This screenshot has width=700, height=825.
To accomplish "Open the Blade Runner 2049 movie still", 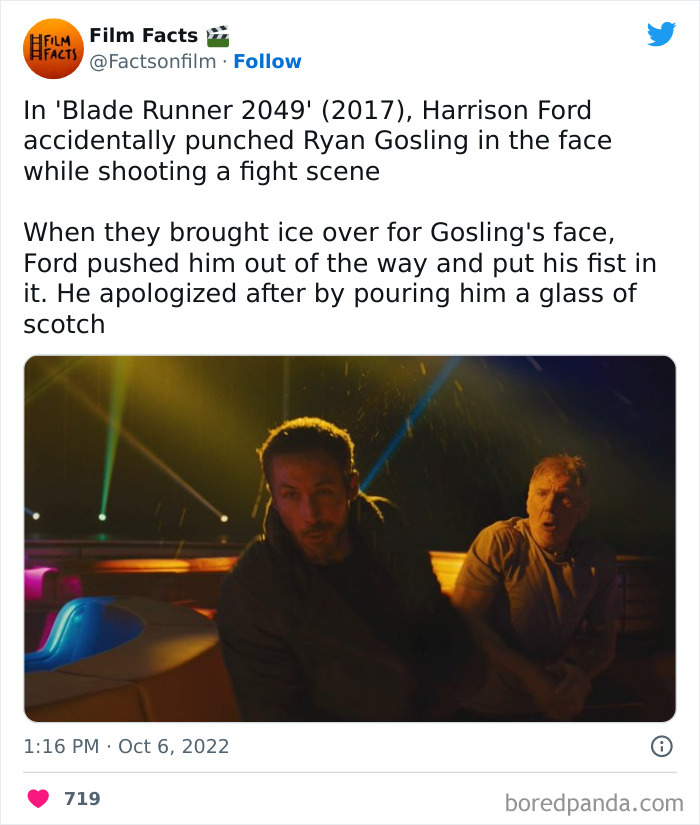I will (x=350, y=539).
